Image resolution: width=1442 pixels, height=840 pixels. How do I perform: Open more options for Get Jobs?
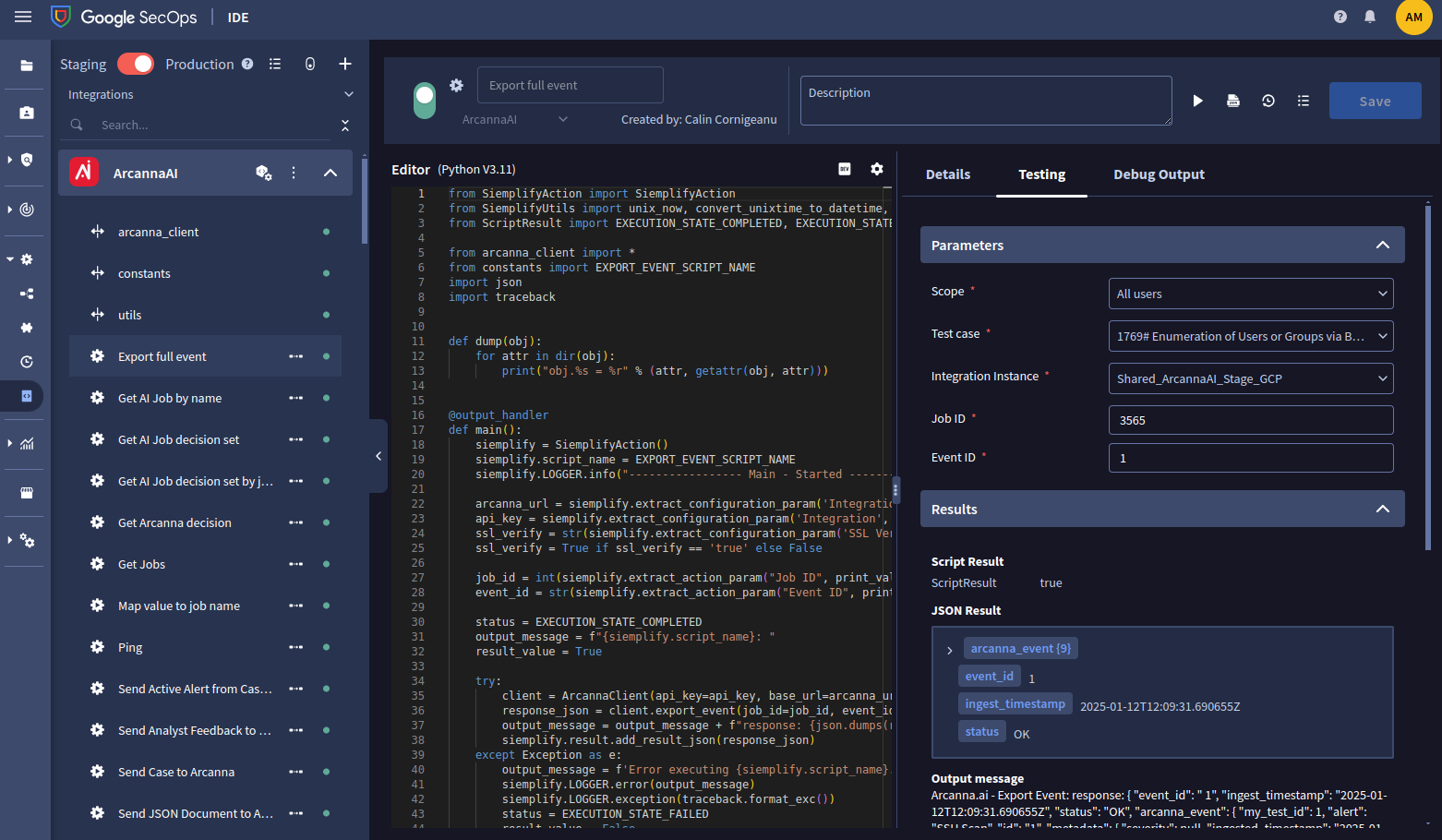tap(295, 564)
